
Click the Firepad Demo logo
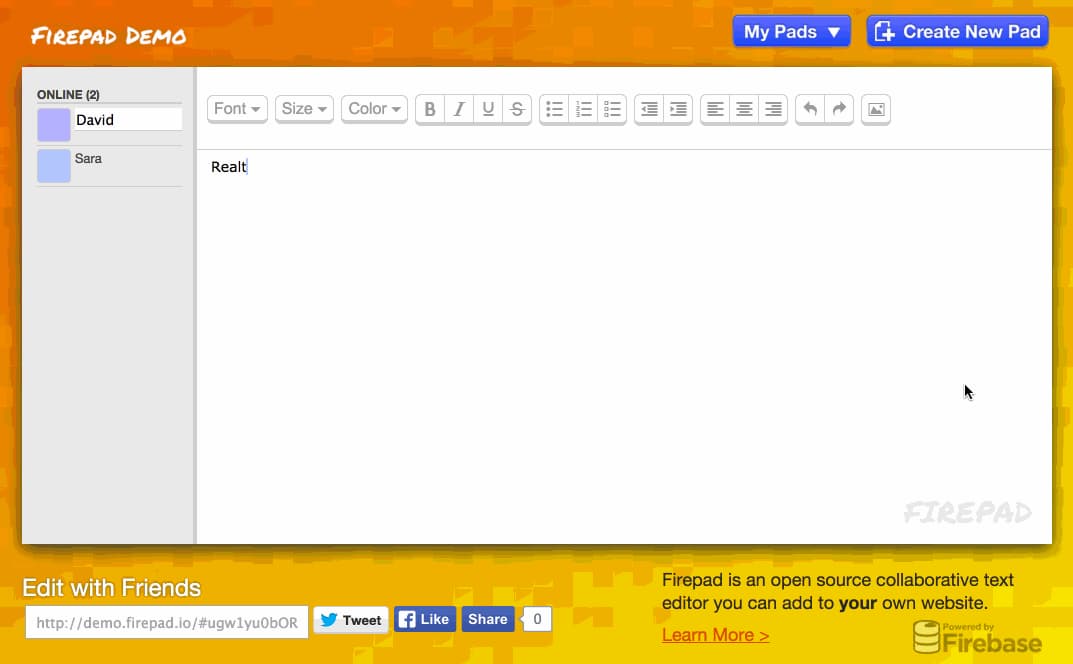pyautogui.click(x=109, y=36)
